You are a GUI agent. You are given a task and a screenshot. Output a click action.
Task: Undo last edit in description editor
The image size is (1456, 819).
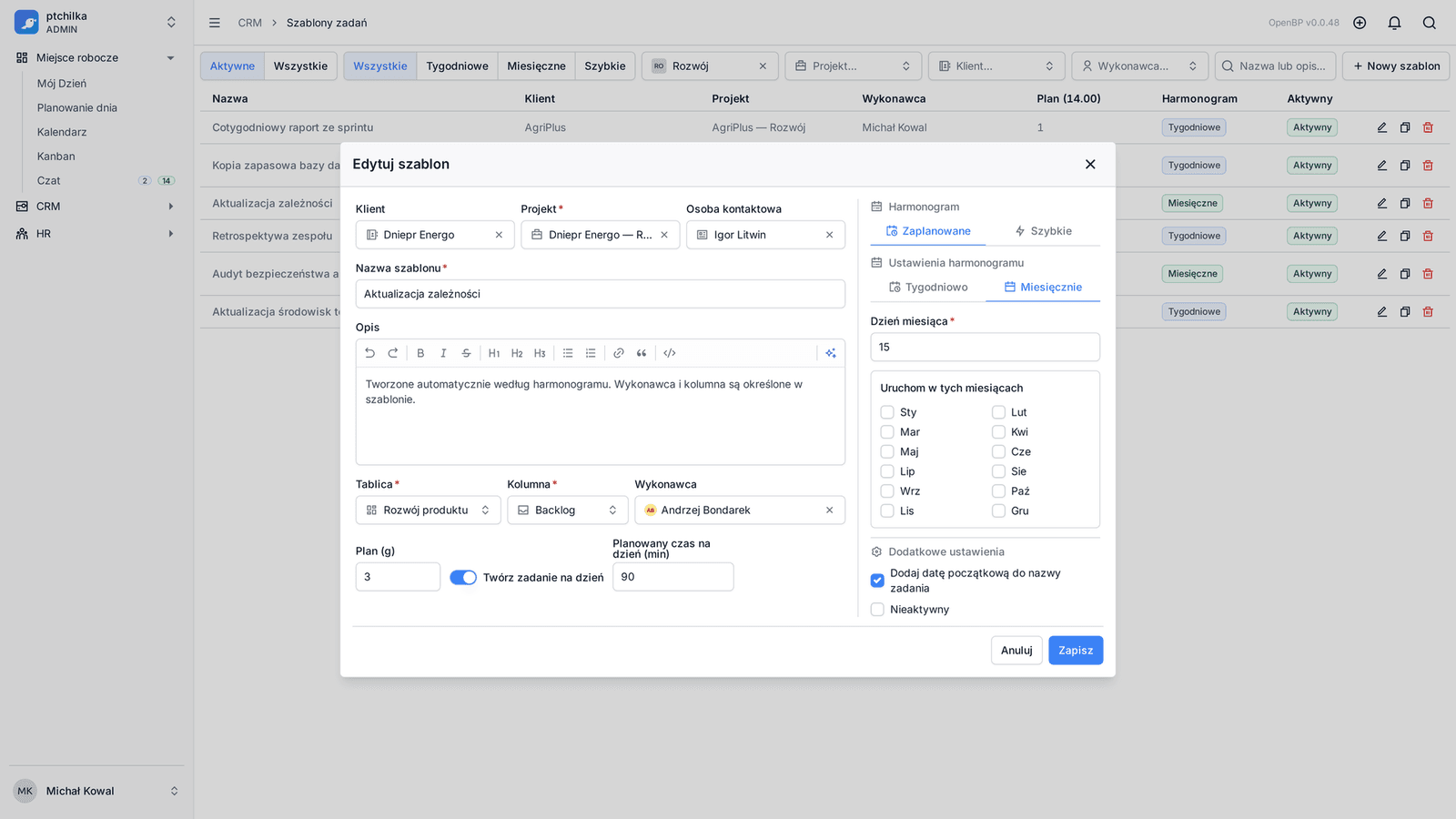pos(369,353)
